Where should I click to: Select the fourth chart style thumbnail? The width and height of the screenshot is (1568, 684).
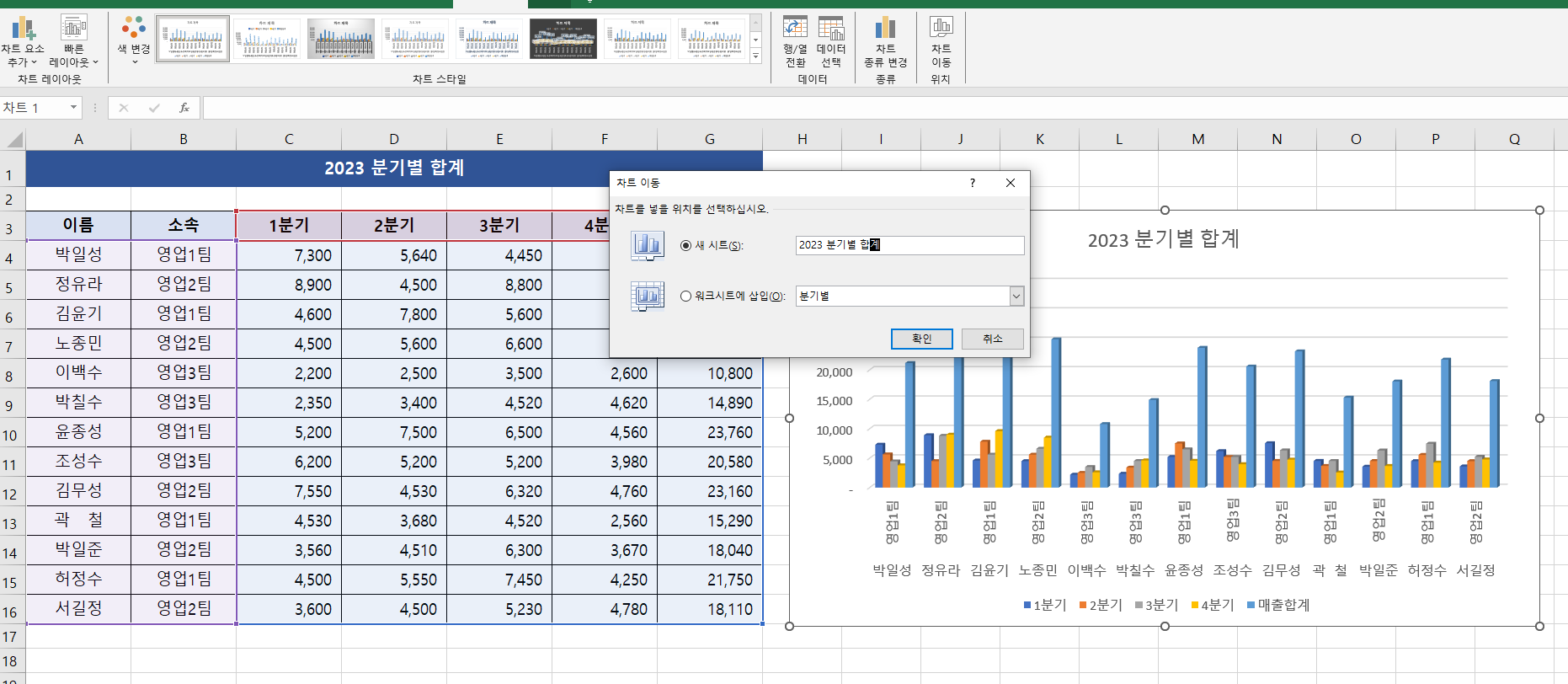(415, 38)
